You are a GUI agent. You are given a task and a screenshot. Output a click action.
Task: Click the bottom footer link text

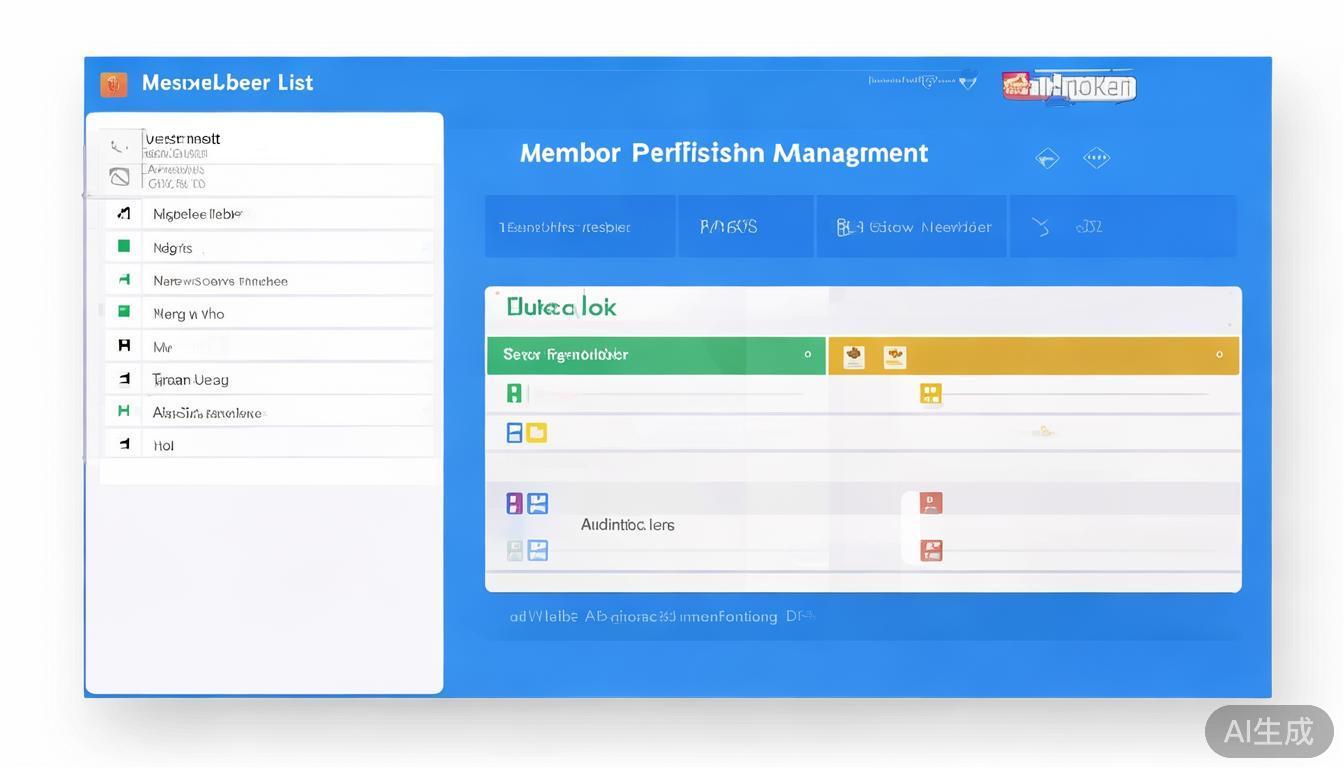coord(660,617)
